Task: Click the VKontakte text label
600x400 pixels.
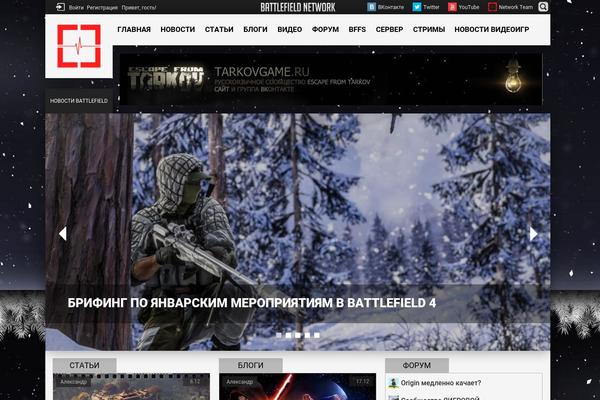Action: pos(391,7)
